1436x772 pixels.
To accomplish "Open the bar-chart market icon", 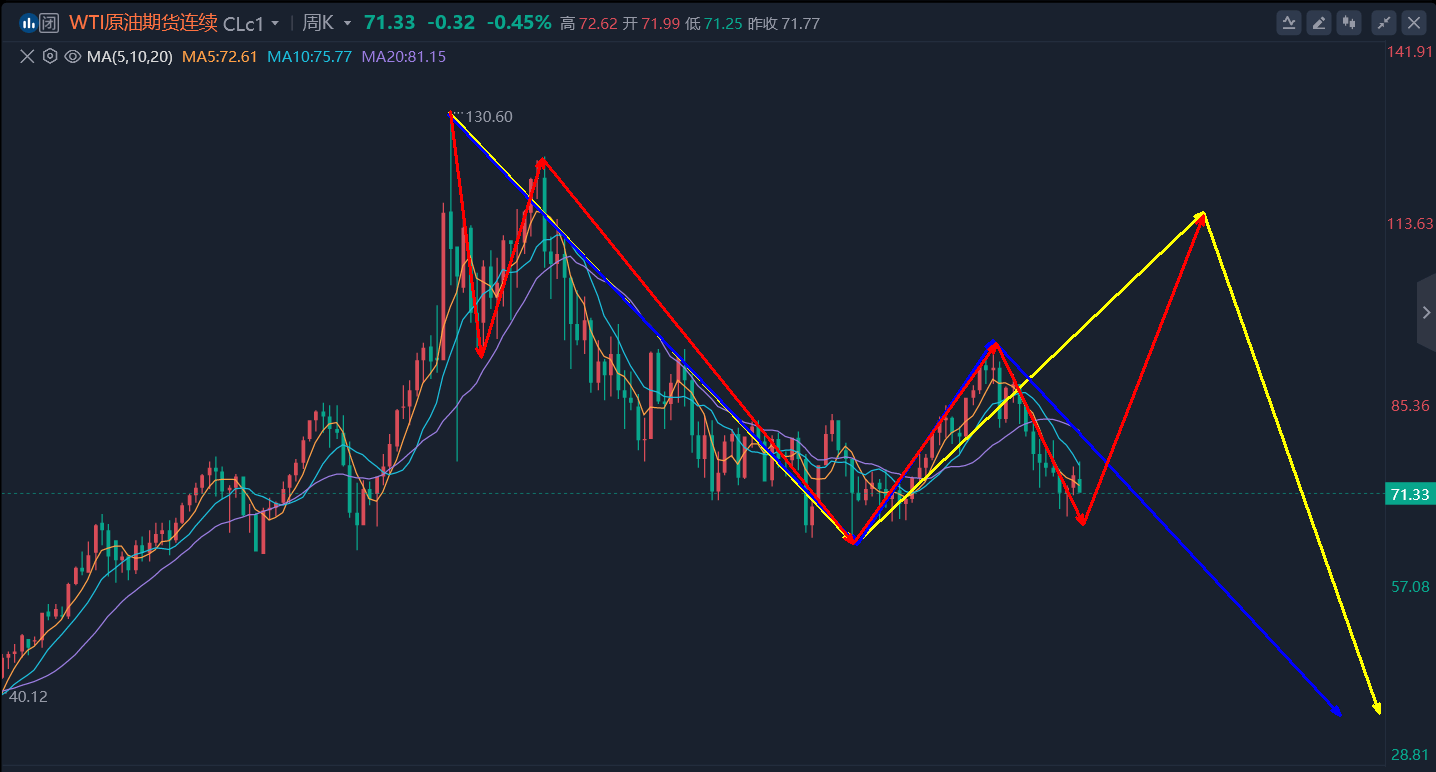I will click(x=29, y=22).
